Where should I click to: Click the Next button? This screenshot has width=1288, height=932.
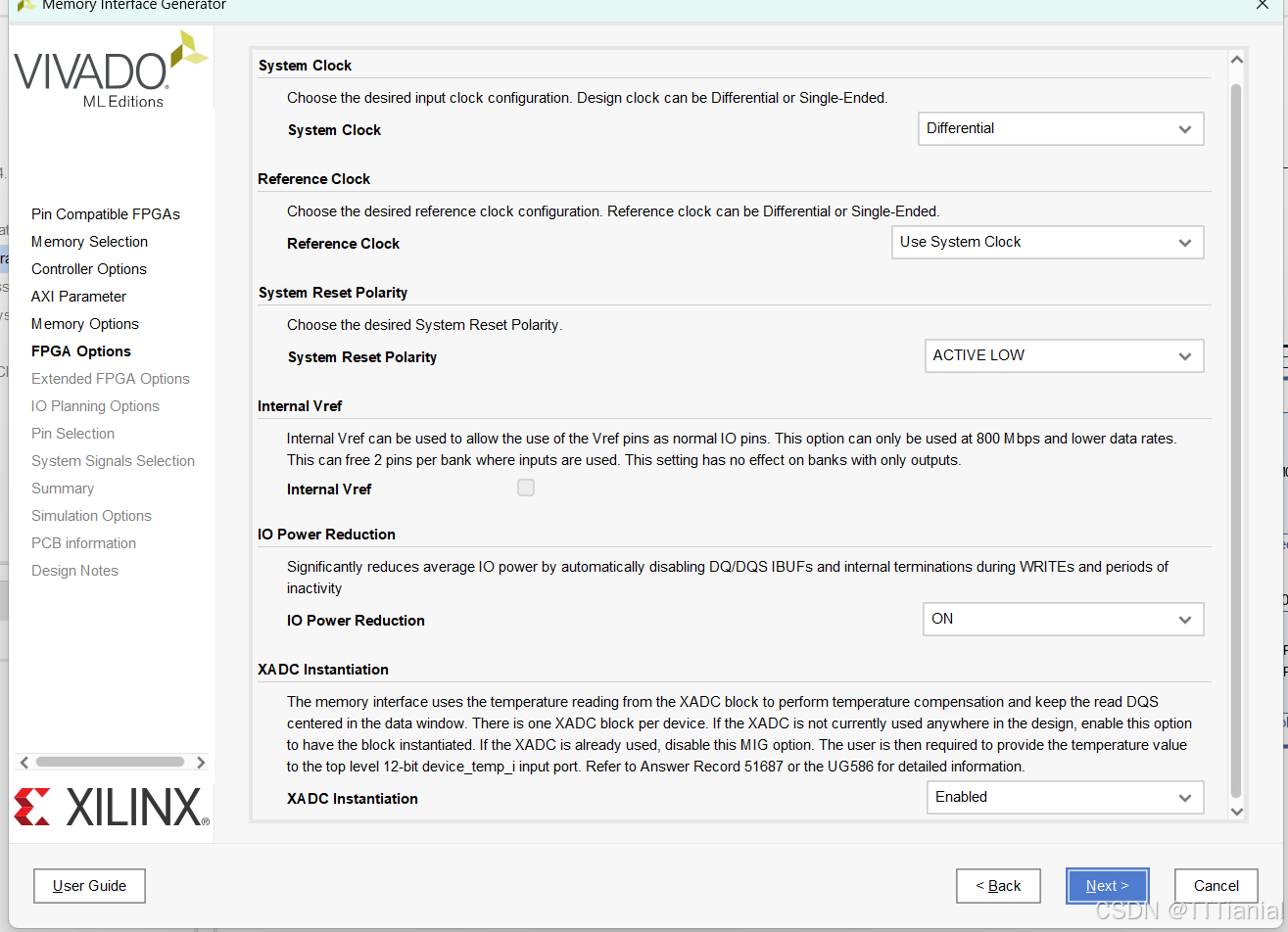point(1107,886)
